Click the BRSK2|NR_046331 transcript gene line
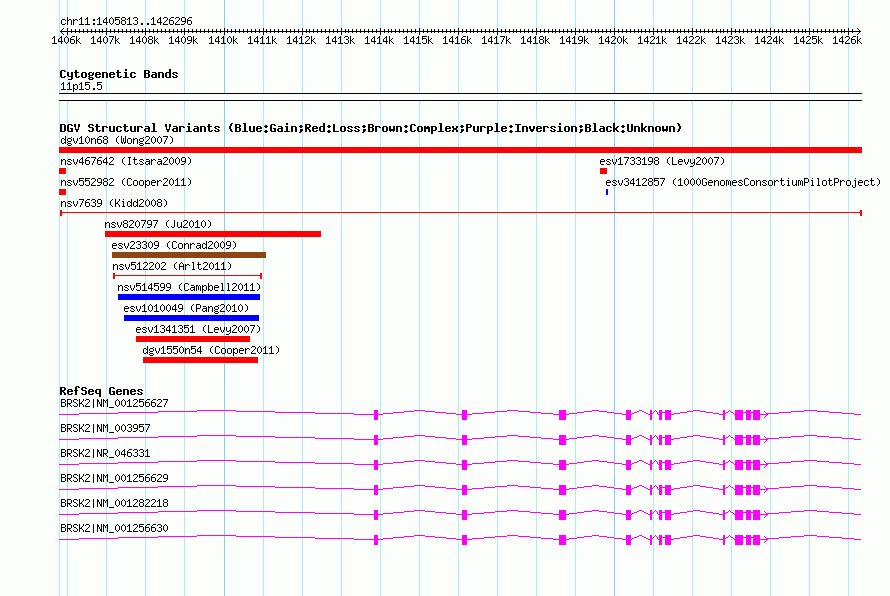Screen dimensions: 890x596 point(460,464)
